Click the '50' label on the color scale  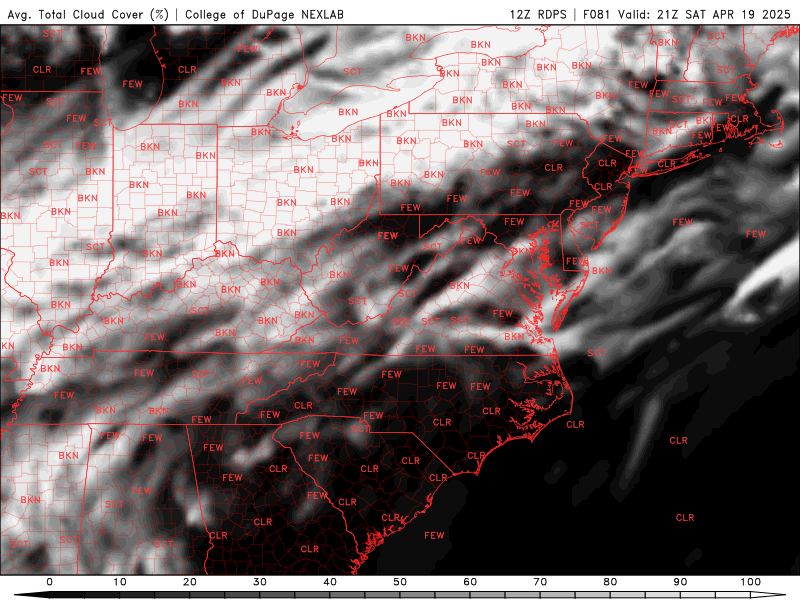[x=400, y=582]
